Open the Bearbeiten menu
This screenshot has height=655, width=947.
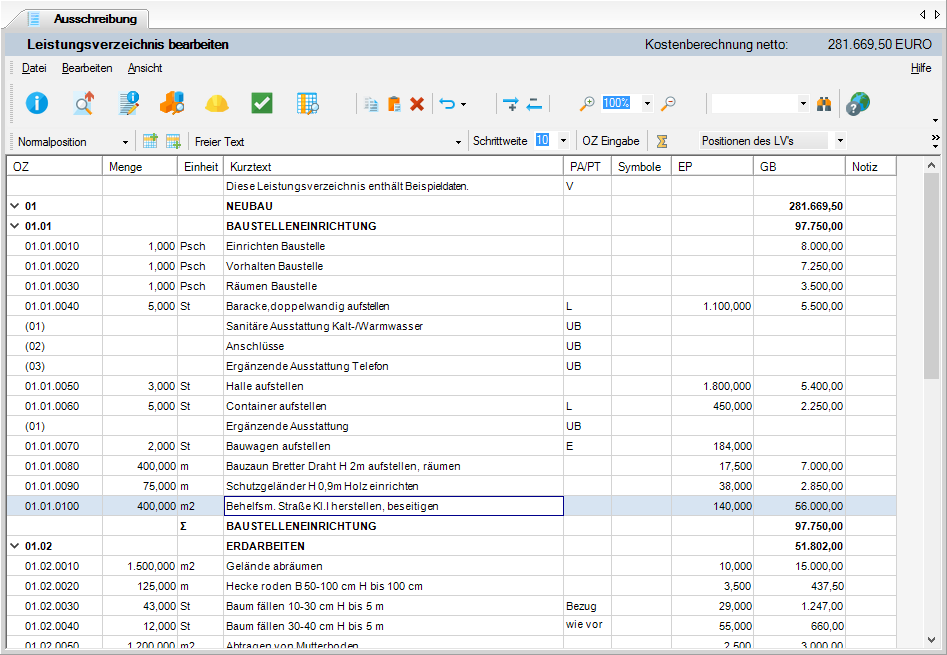[x=87, y=68]
